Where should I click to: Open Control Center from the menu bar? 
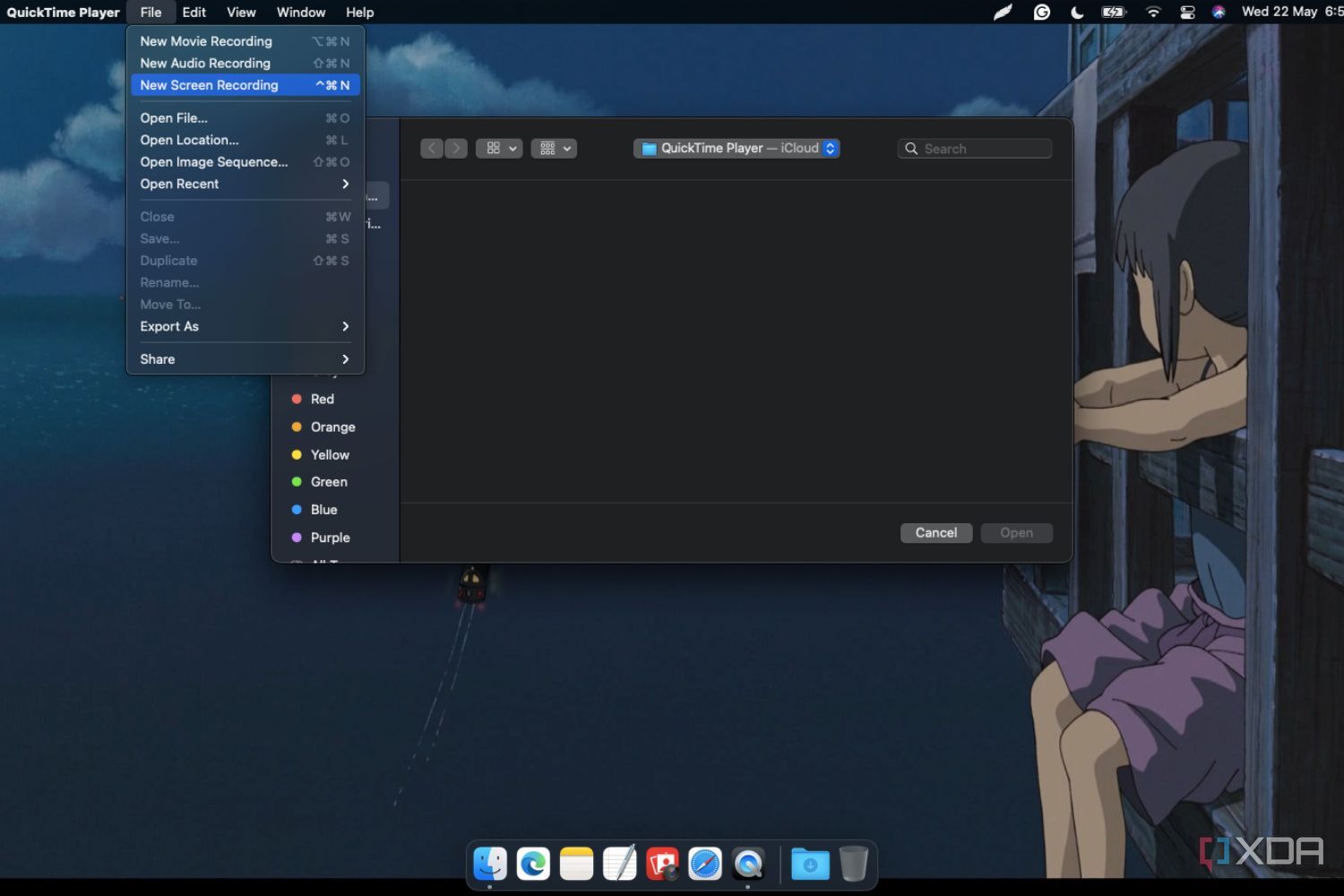point(1187,12)
